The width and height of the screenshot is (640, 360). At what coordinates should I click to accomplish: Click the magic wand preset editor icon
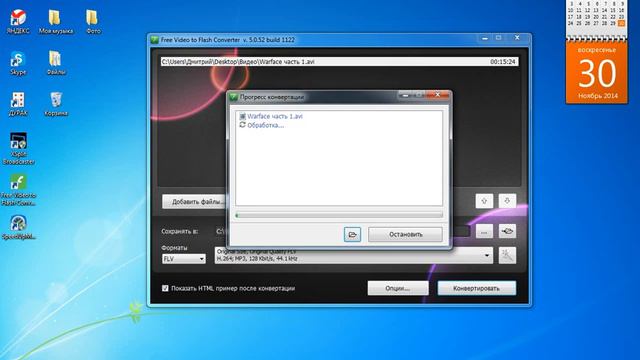pyautogui.click(x=507, y=255)
